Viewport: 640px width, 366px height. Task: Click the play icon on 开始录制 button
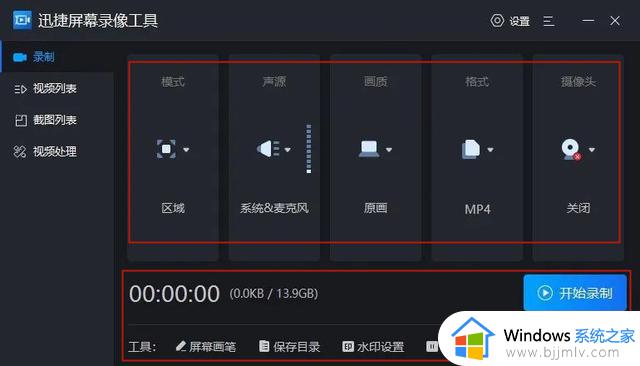pos(545,293)
